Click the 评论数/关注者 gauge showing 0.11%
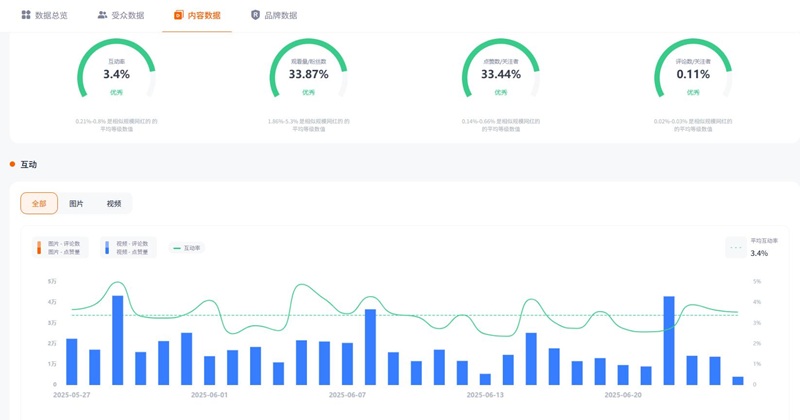800x420 pixels. point(692,75)
